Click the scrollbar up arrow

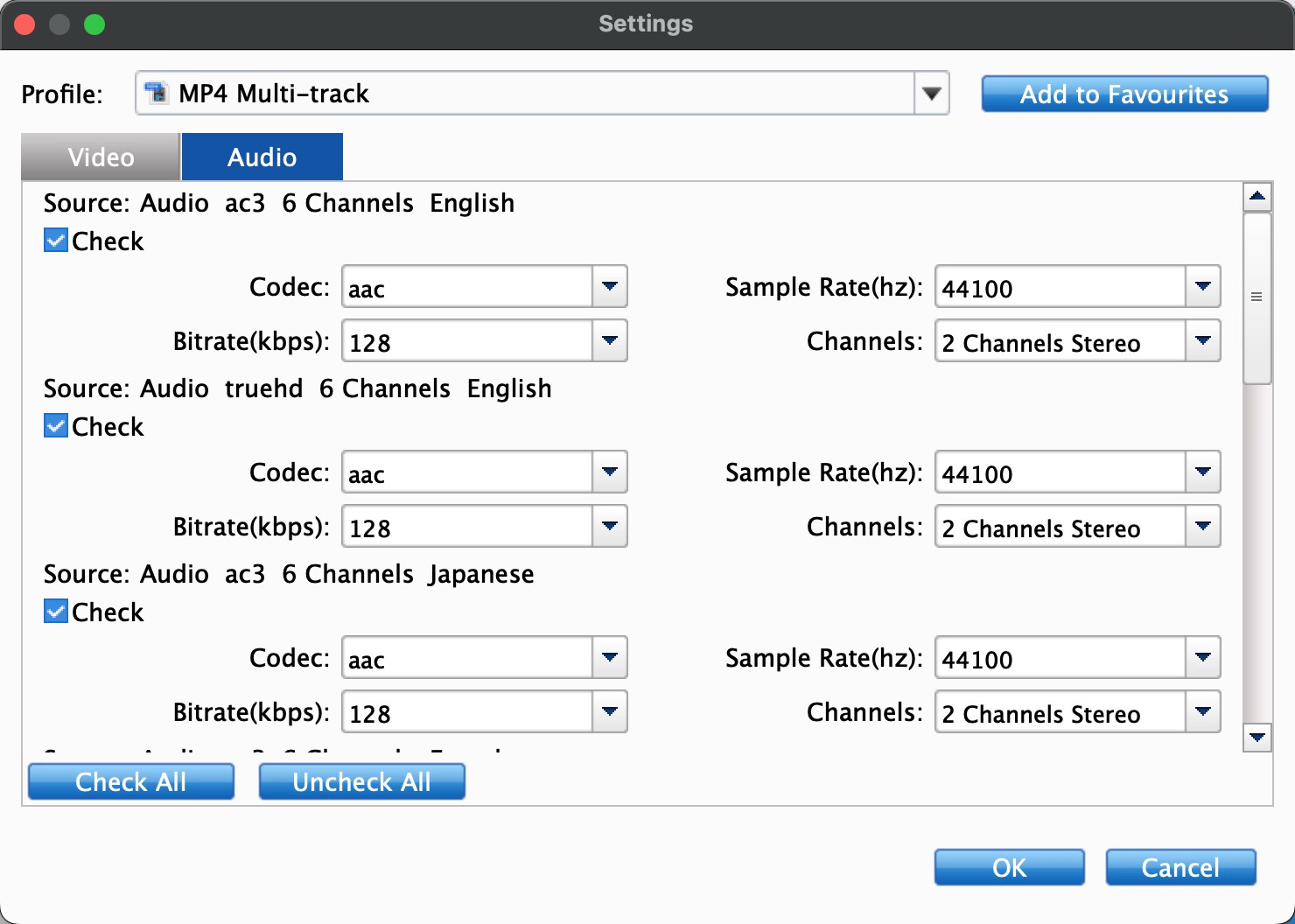click(1257, 196)
